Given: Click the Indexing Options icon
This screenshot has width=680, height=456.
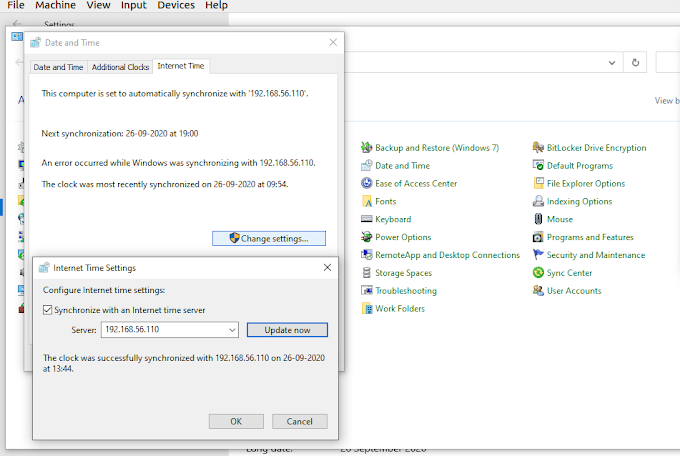Looking at the screenshot, I should [x=538, y=201].
